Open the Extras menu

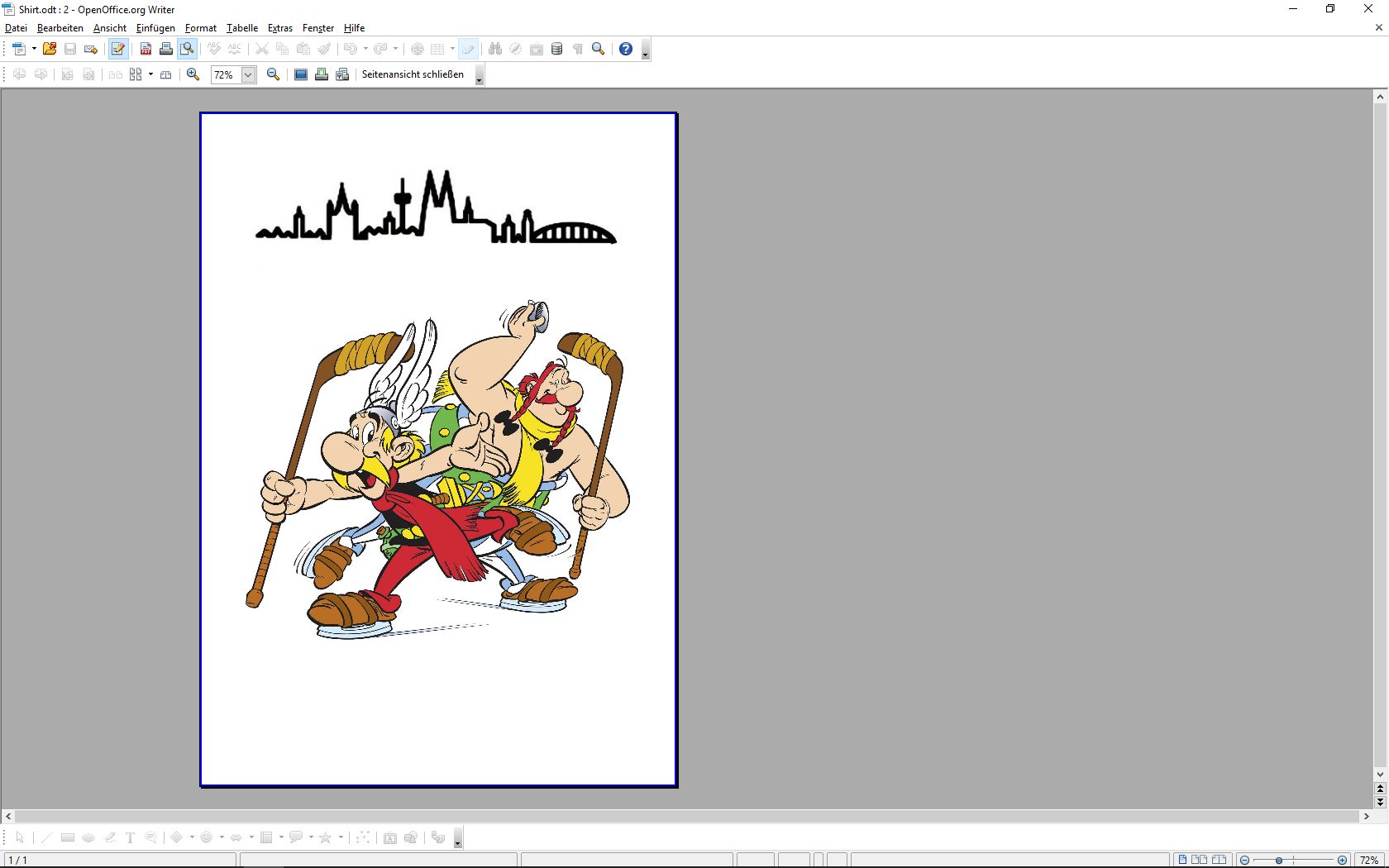tap(279, 28)
